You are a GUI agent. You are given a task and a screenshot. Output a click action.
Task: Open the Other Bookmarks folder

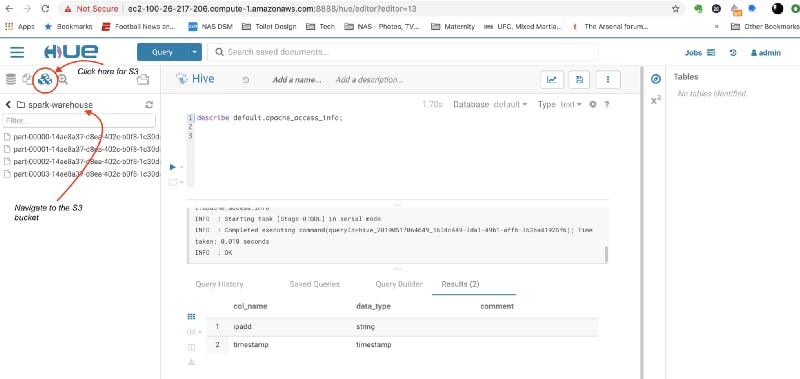(766, 27)
